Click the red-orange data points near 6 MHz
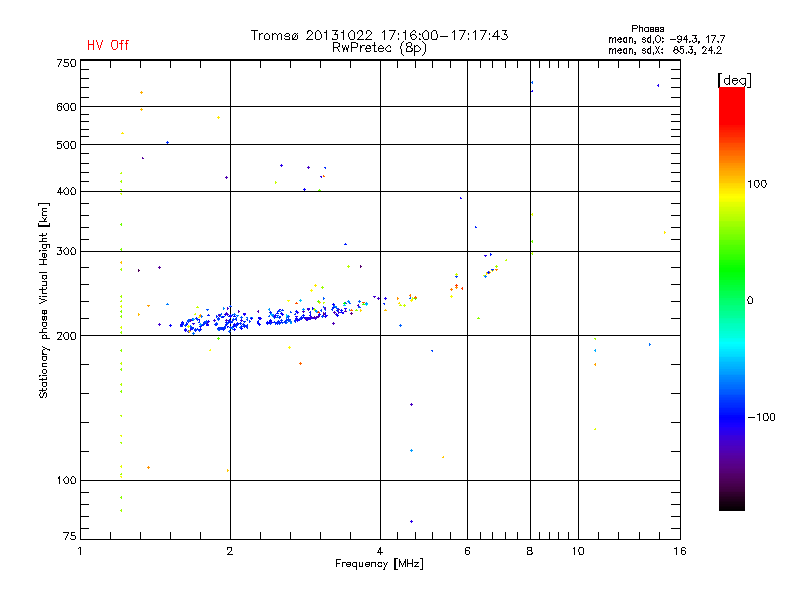The width and height of the screenshot is (800, 600). click(456, 288)
